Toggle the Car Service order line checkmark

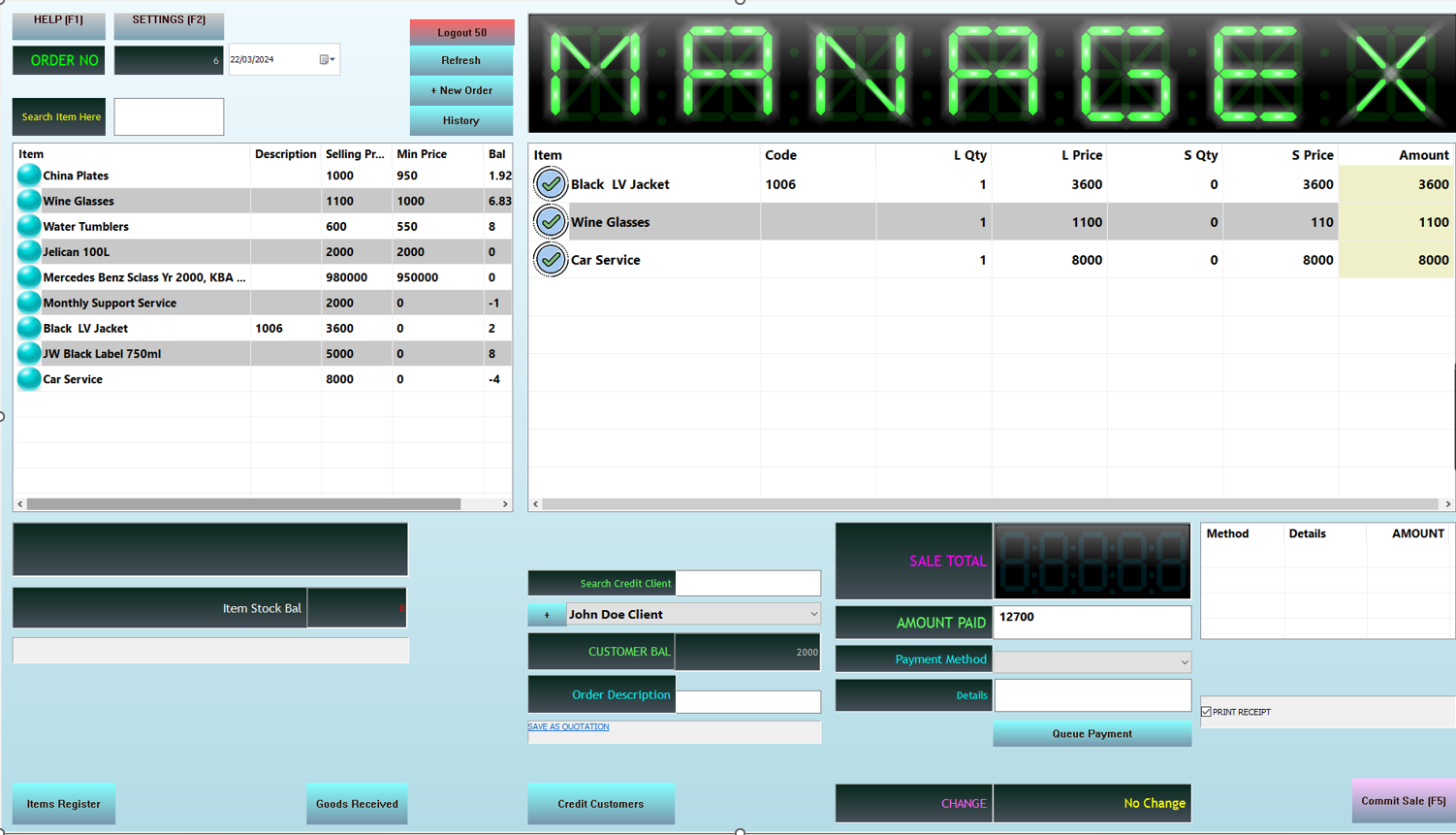[551, 260]
